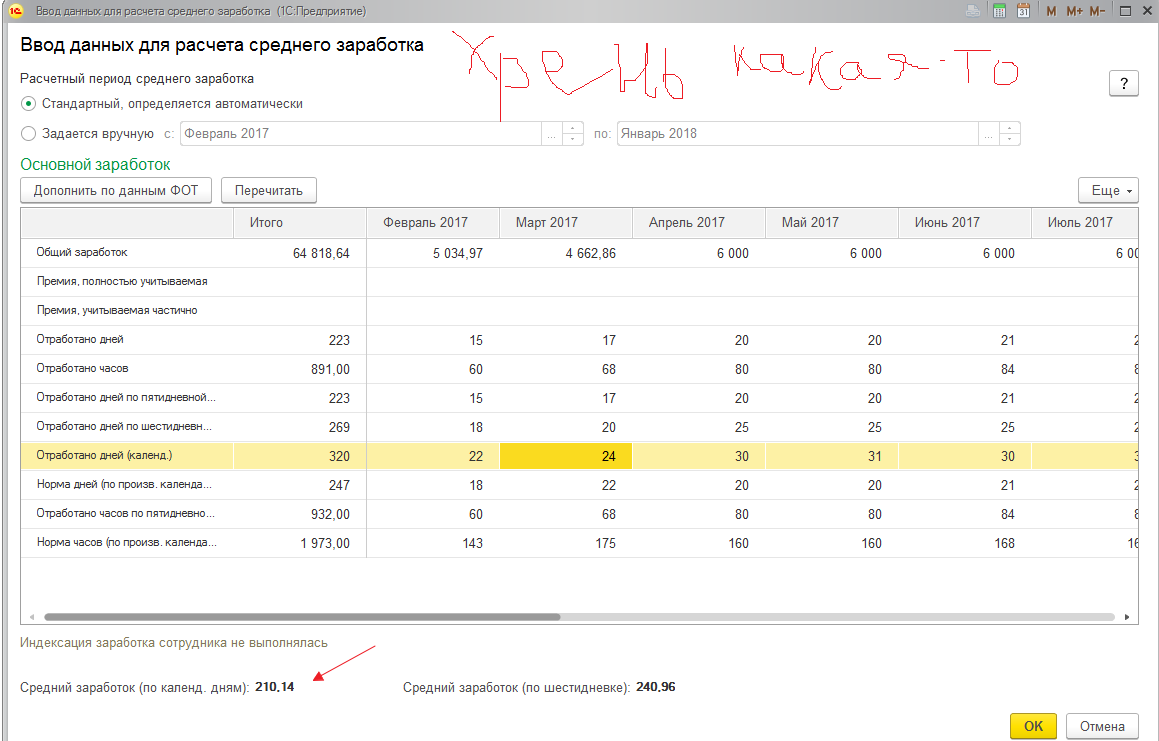
Task: Click the 'Дополнить по данным ФОТ' button
Action: (116, 190)
